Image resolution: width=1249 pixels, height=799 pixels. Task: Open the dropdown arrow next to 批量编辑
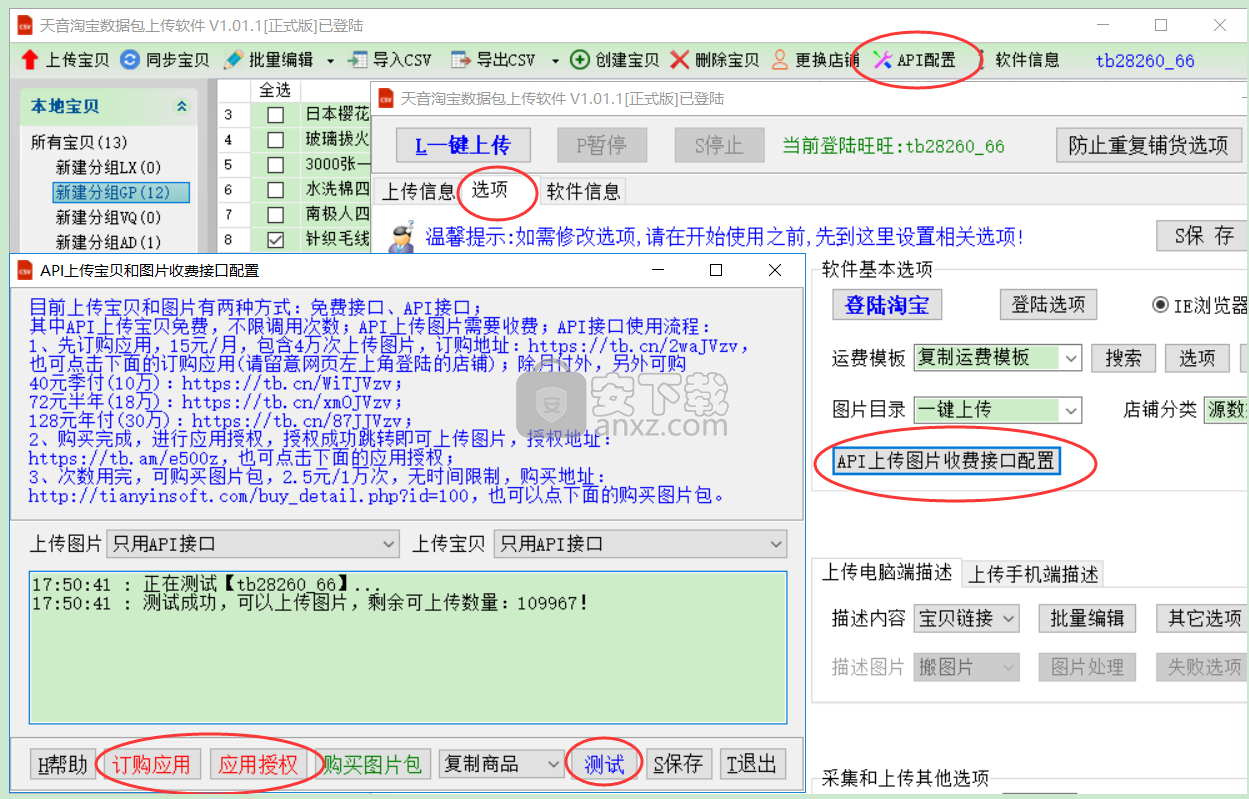coord(331,61)
